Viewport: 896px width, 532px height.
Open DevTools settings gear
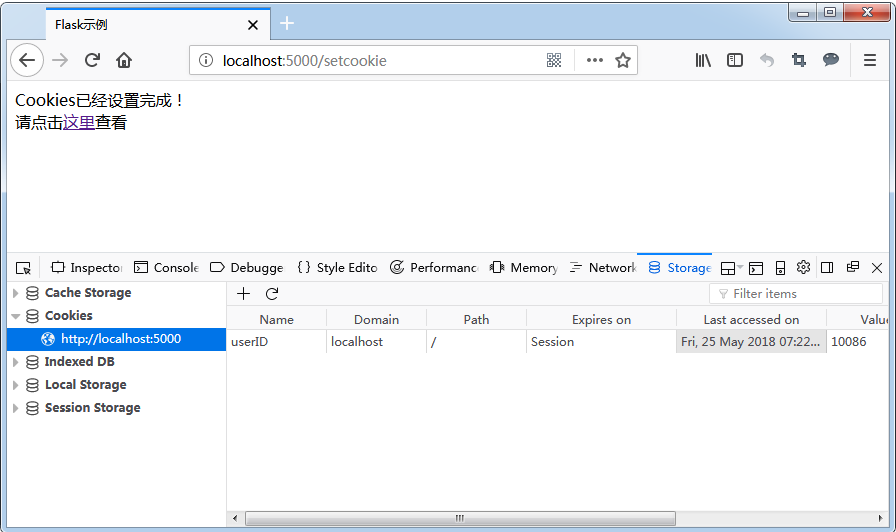[x=803, y=267]
